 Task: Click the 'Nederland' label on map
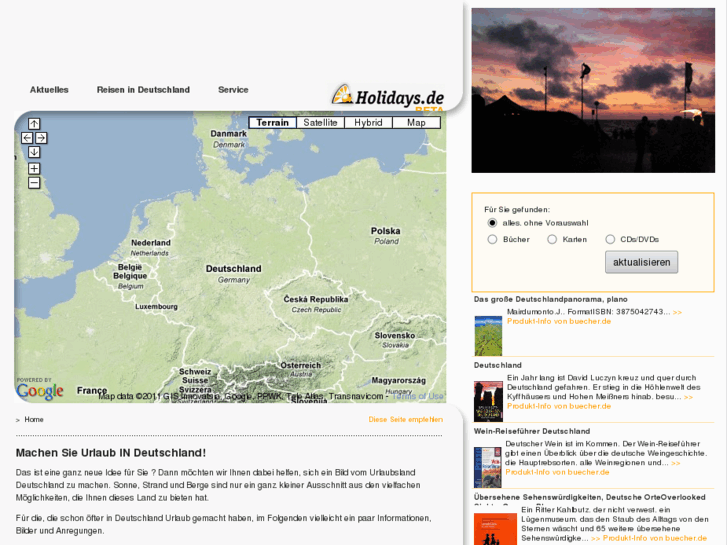tap(151, 243)
